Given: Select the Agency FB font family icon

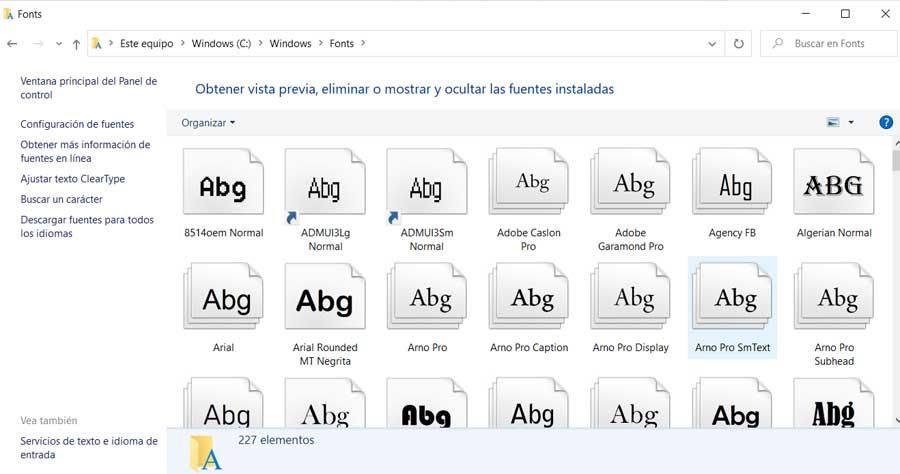Looking at the screenshot, I should 732,182.
